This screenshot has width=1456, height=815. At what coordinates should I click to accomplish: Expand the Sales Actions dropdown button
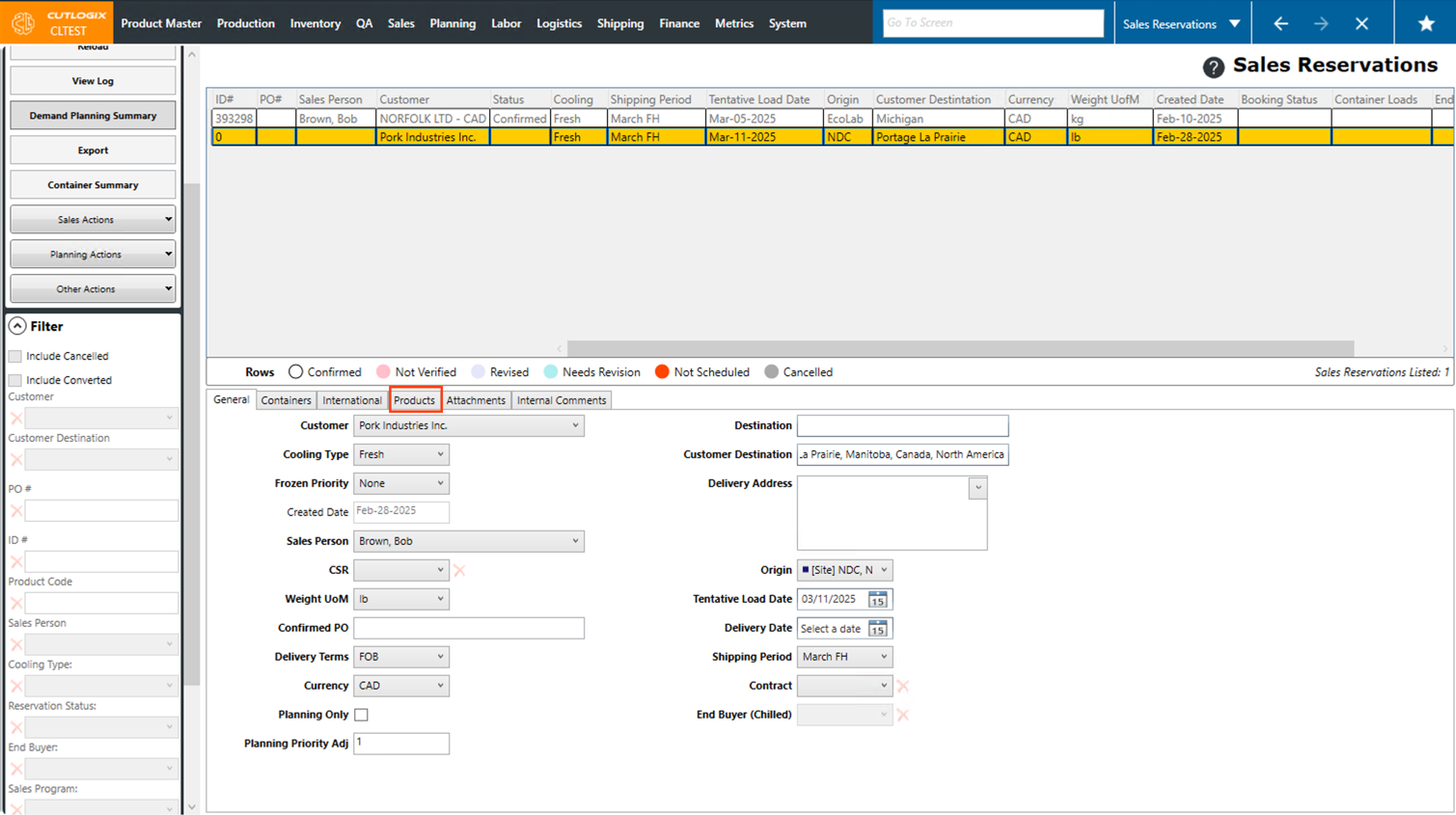coord(93,220)
